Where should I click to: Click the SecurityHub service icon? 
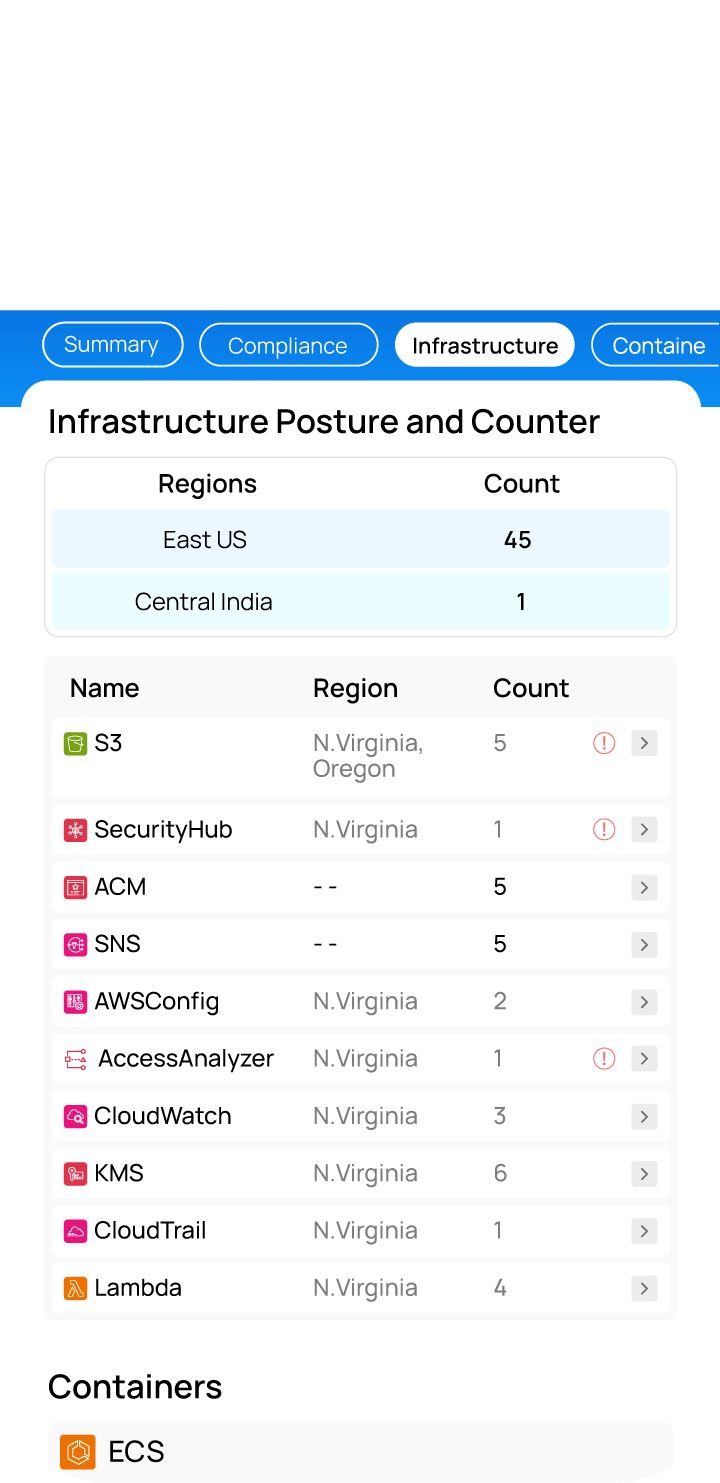click(75, 830)
